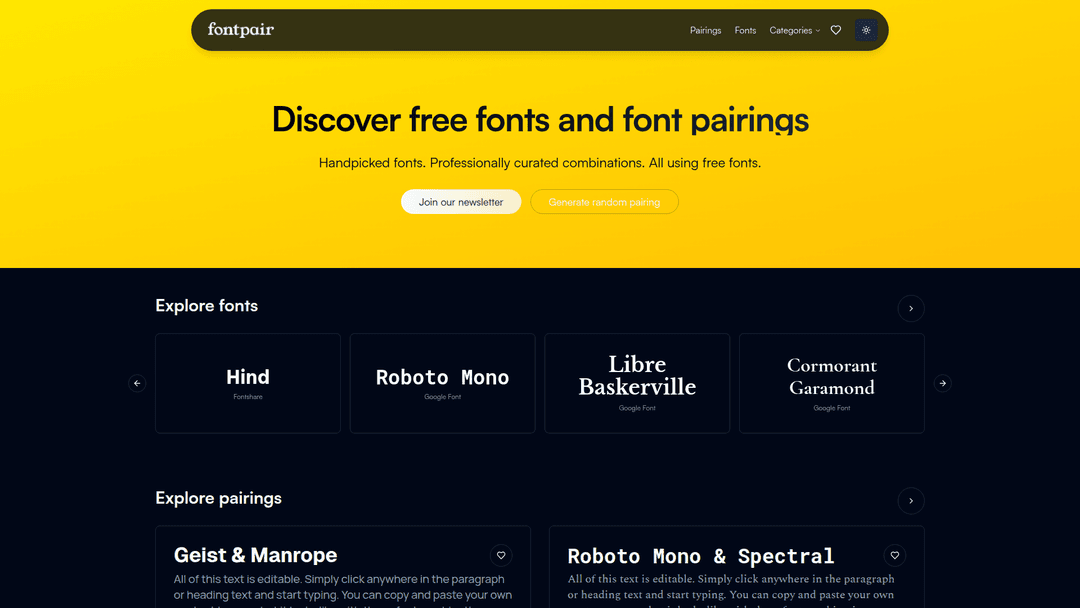
Task: View all pairings arrow beside Explore pairings
Action: (910, 500)
